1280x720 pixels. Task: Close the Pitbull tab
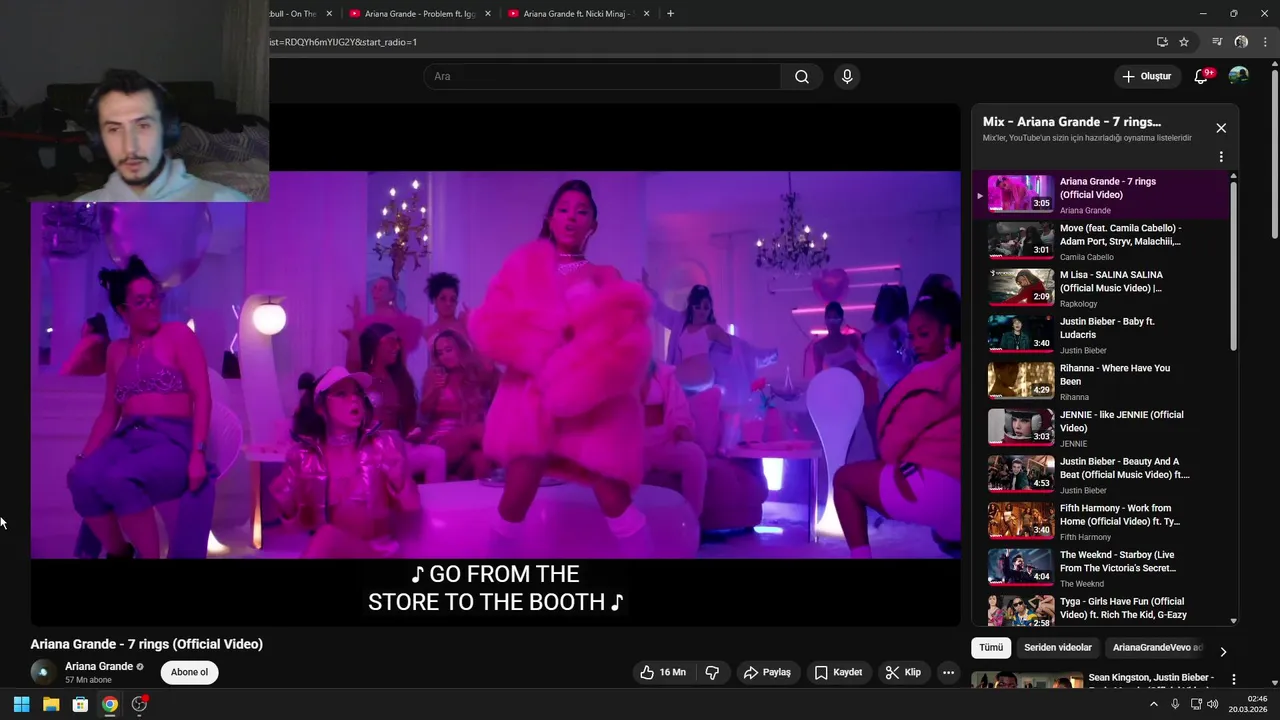tap(329, 14)
